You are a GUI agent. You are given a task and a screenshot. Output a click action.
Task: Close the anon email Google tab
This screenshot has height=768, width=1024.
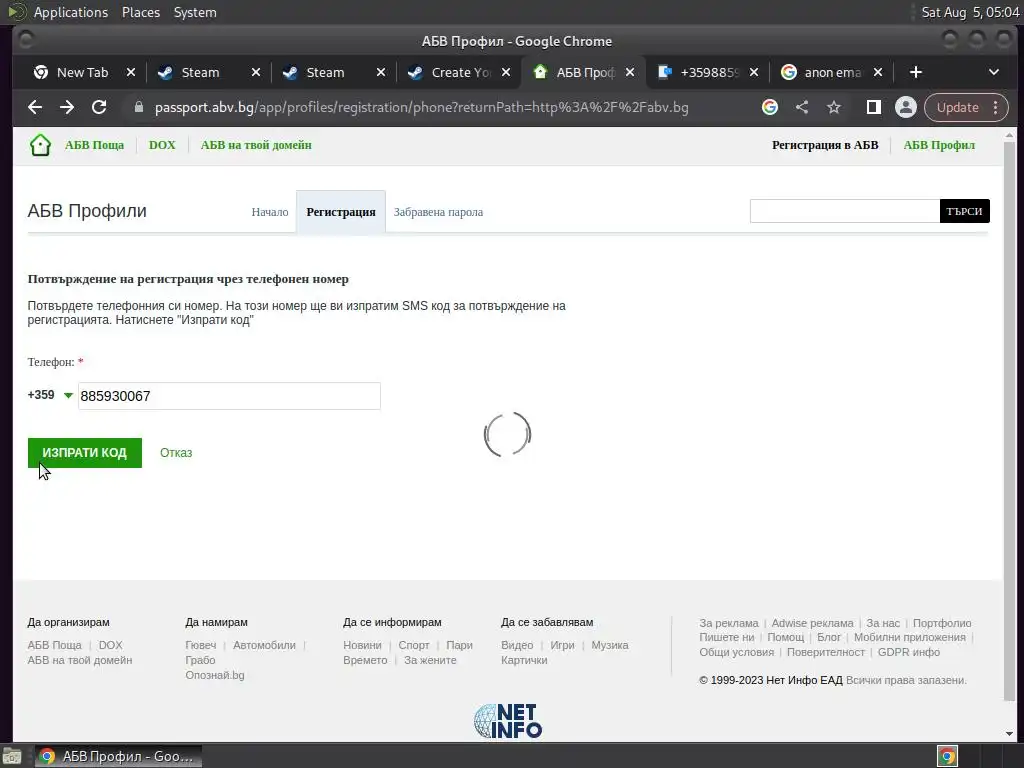(878, 72)
